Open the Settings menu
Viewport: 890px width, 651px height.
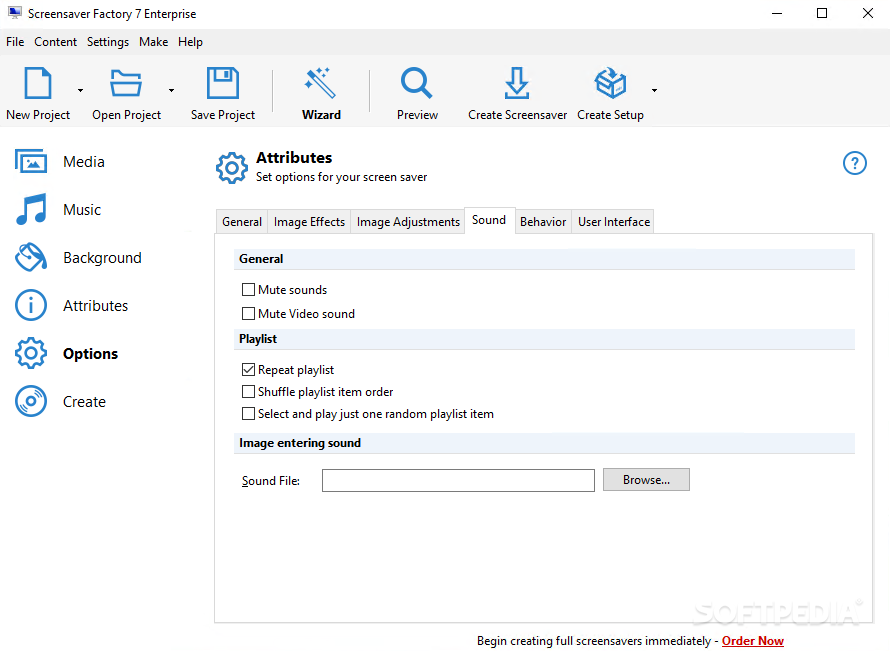tap(108, 42)
